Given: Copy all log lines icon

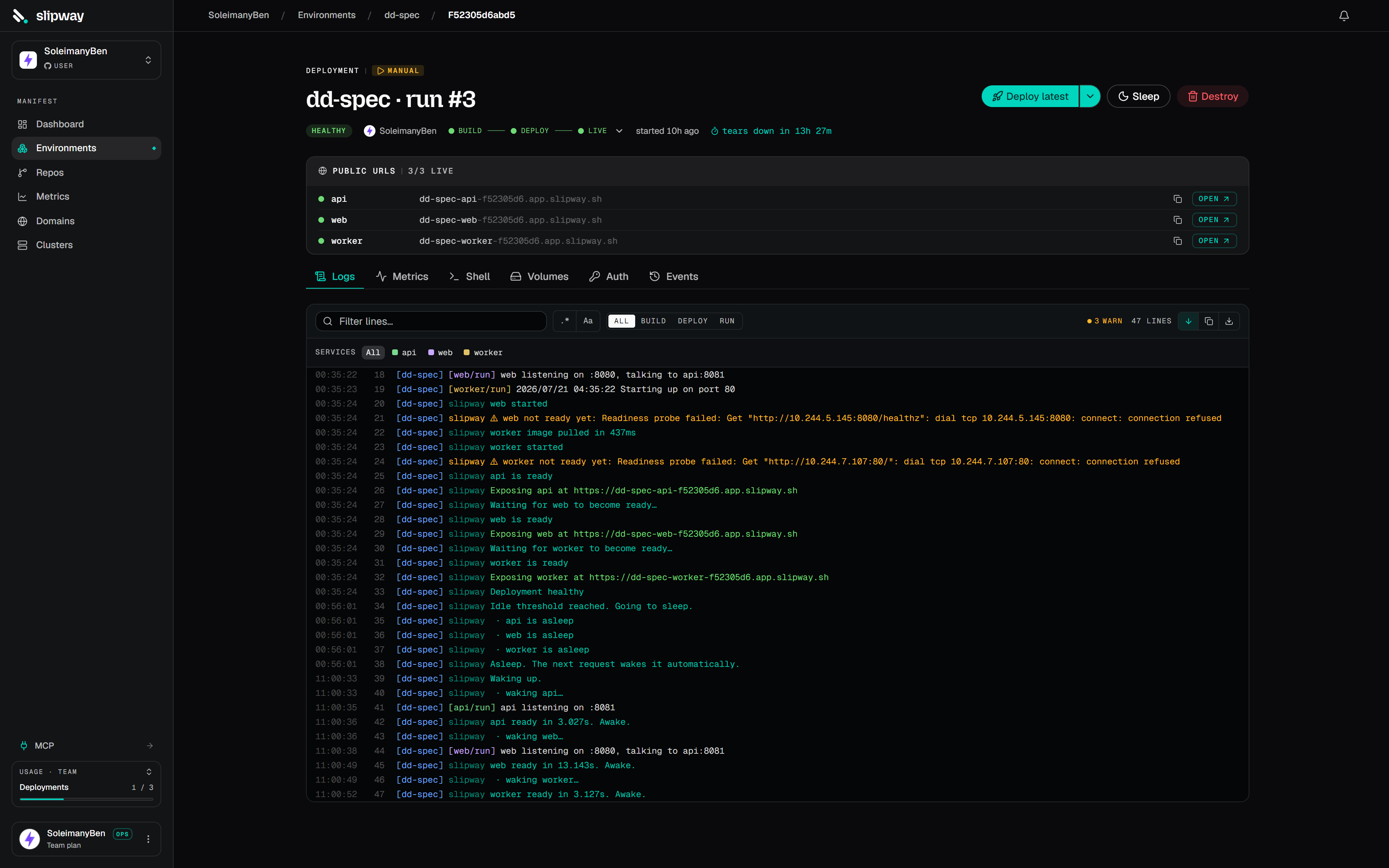Looking at the screenshot, I should click(x=1209, y=321).
